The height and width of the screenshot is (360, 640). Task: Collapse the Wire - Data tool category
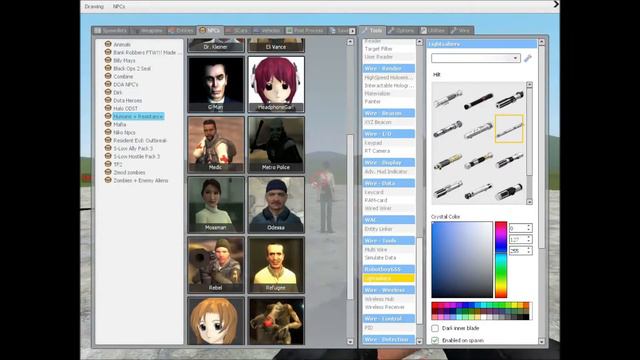(x=389, y=183)
